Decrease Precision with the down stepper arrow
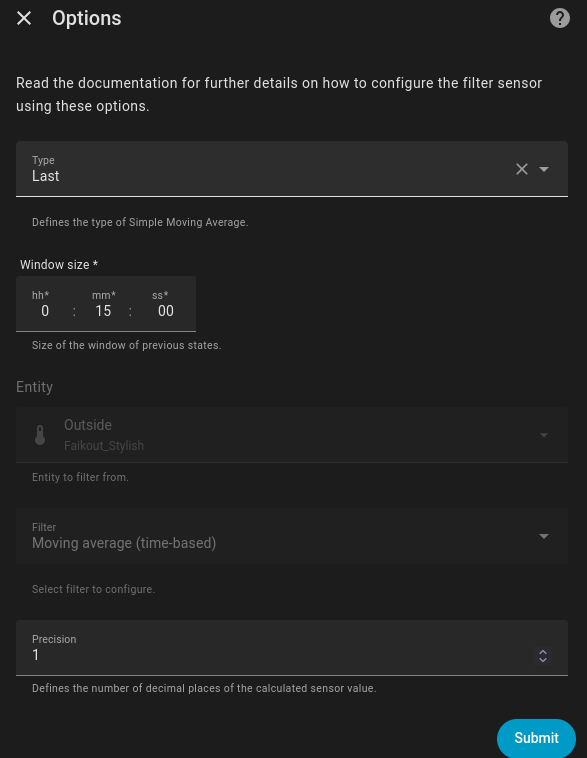Image resolution: width=587 pixels, height=758 pixels. 543,660
